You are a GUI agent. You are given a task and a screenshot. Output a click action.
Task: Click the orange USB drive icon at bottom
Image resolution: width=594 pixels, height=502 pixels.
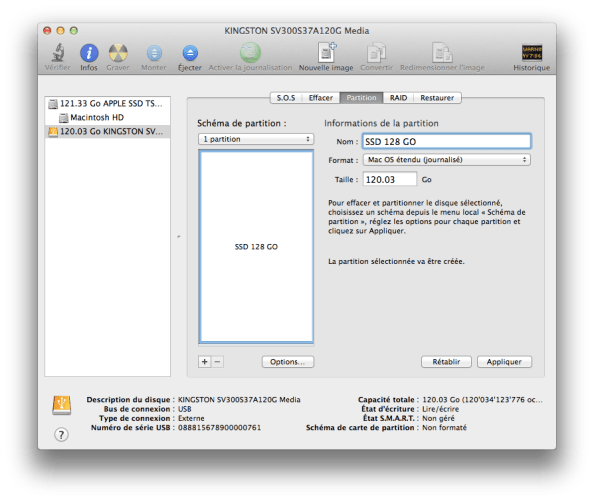click(61, 405)
